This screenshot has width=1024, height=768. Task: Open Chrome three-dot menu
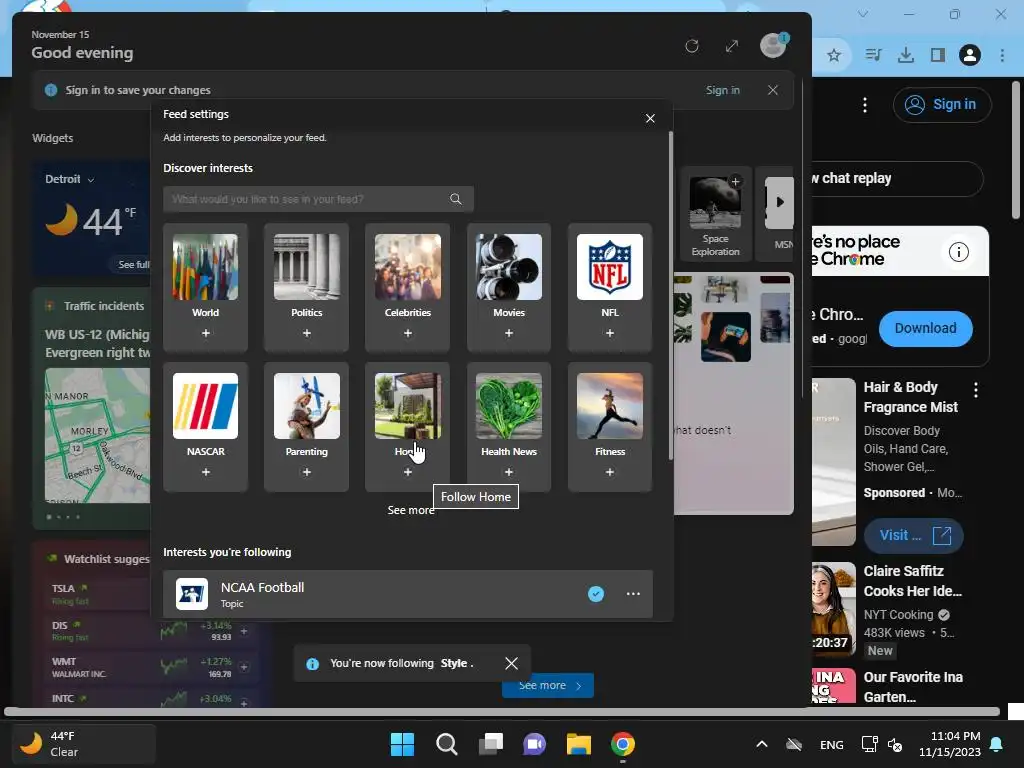pos(1002,56)
